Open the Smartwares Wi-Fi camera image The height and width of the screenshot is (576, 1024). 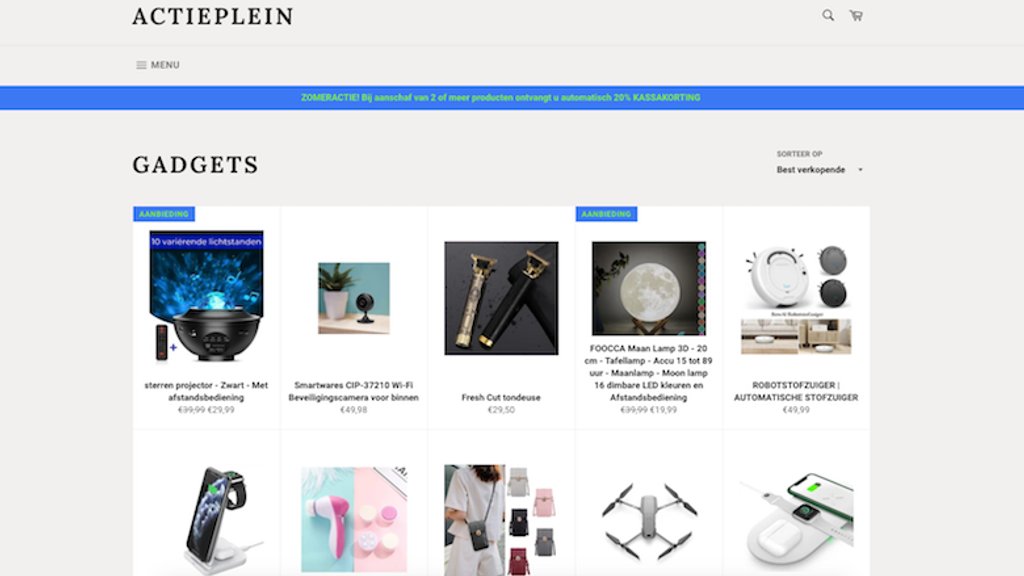[354, 298]
